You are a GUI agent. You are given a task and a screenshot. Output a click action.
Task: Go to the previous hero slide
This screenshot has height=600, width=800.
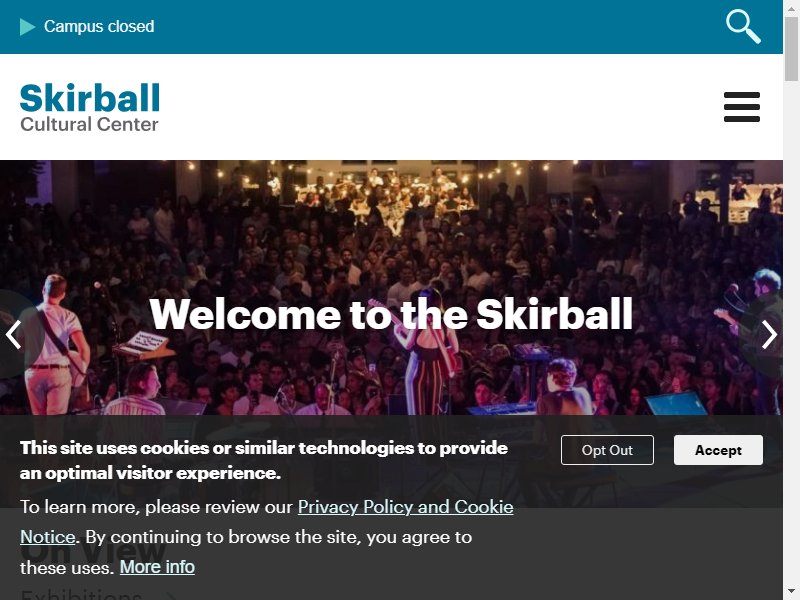13,335
